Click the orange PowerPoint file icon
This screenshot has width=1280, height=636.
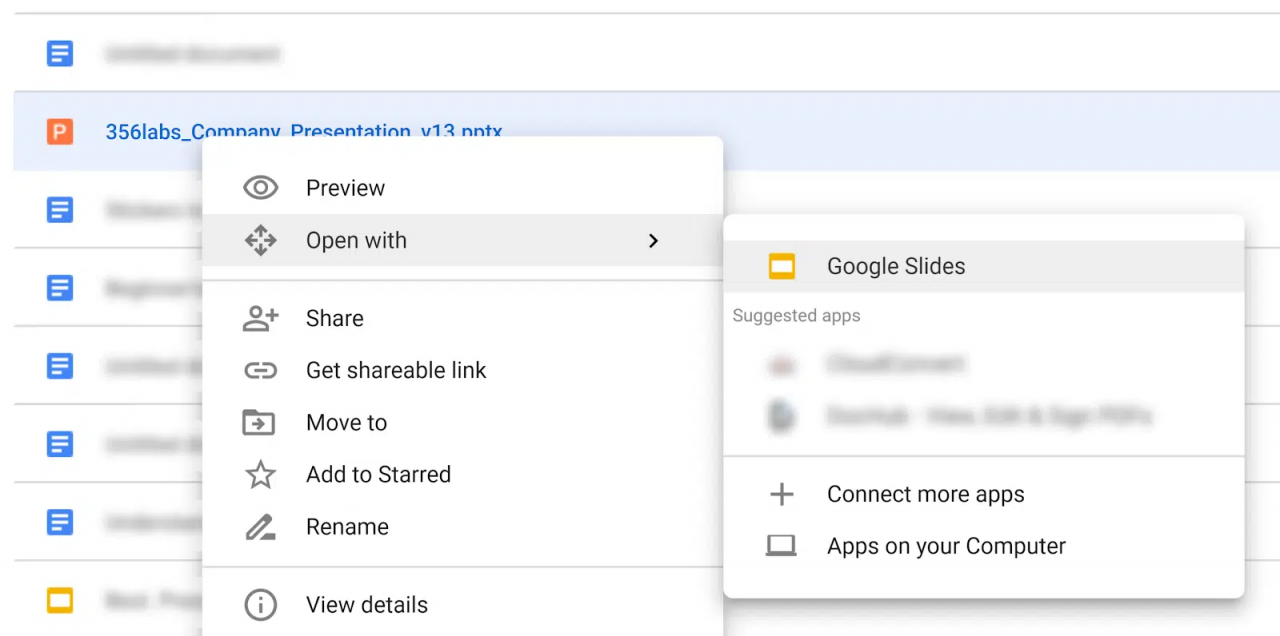pyautogui.click(x=59, y=131)
